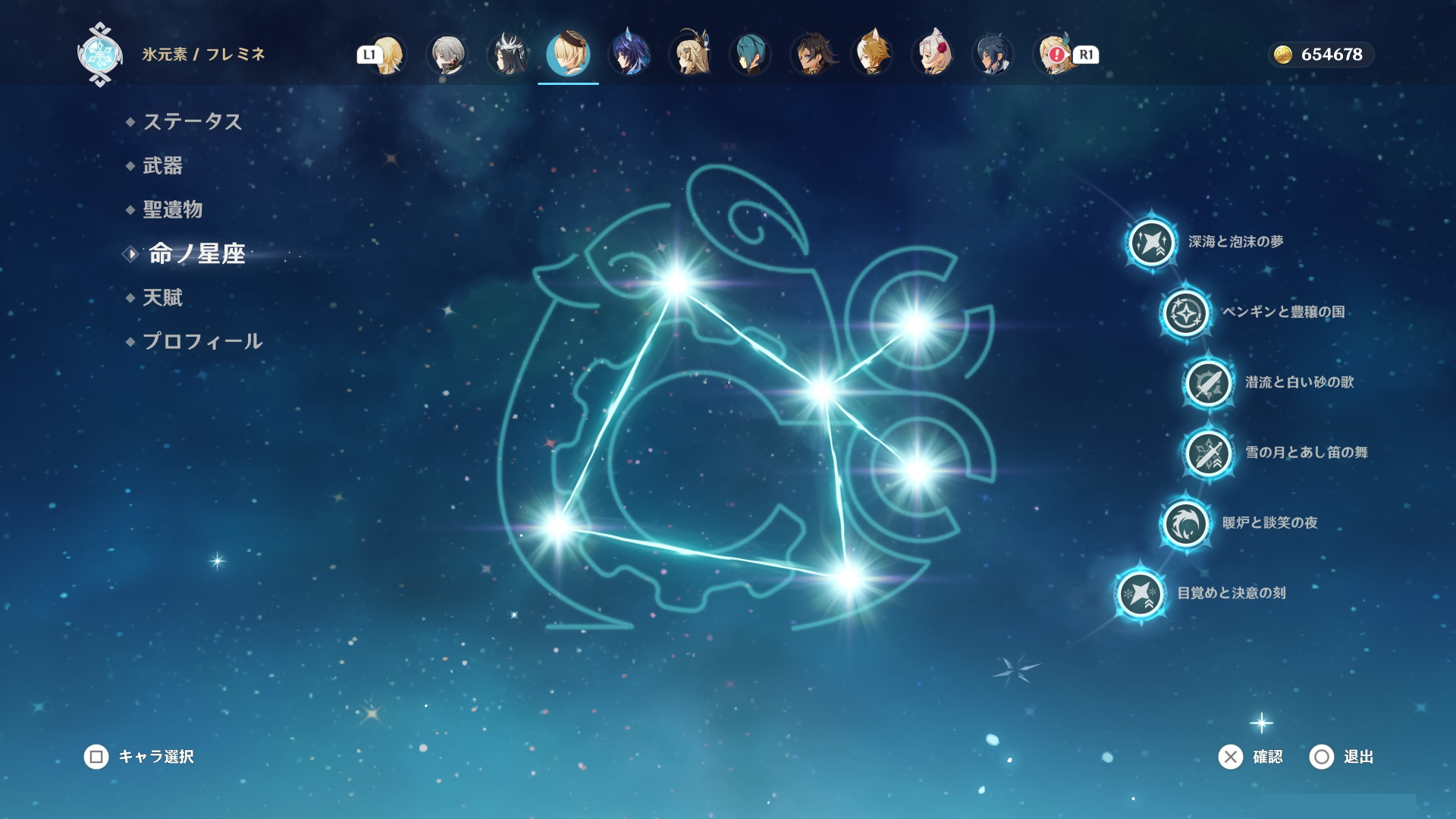Open the 潜流と白い砂の歌 constellation node

[1208, 383]
